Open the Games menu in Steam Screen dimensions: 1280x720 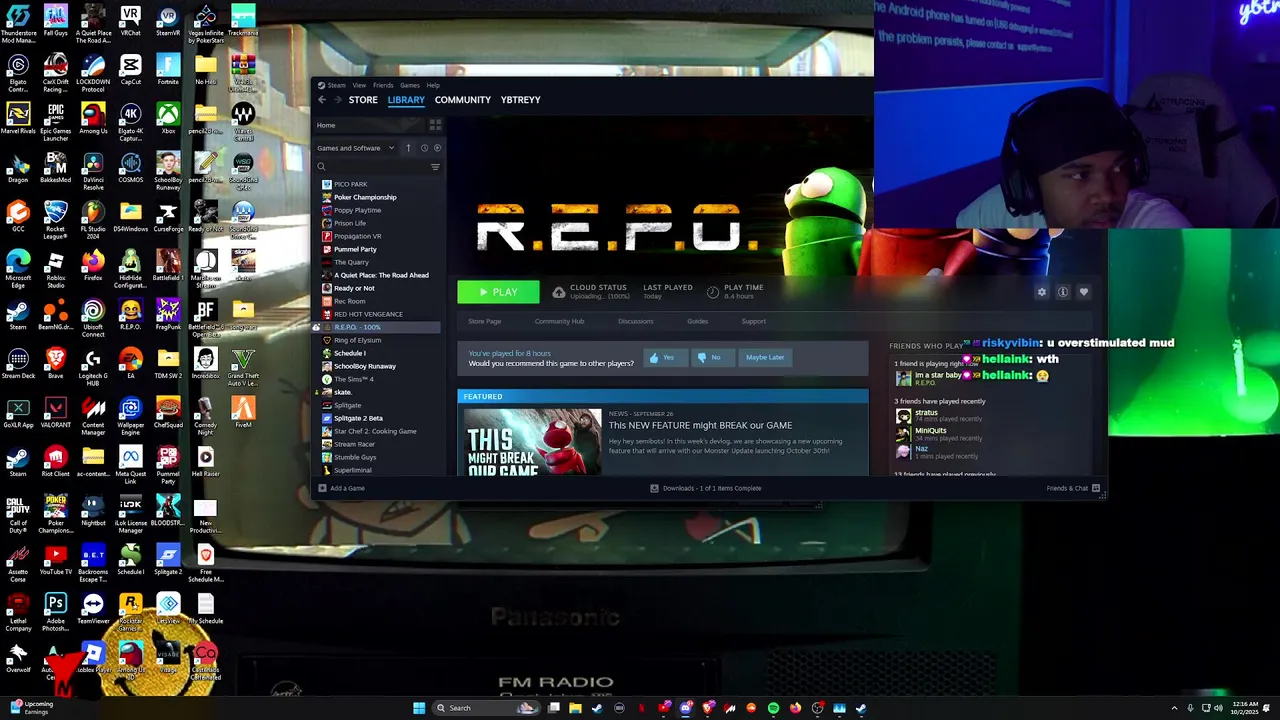(x=410, y=85)
